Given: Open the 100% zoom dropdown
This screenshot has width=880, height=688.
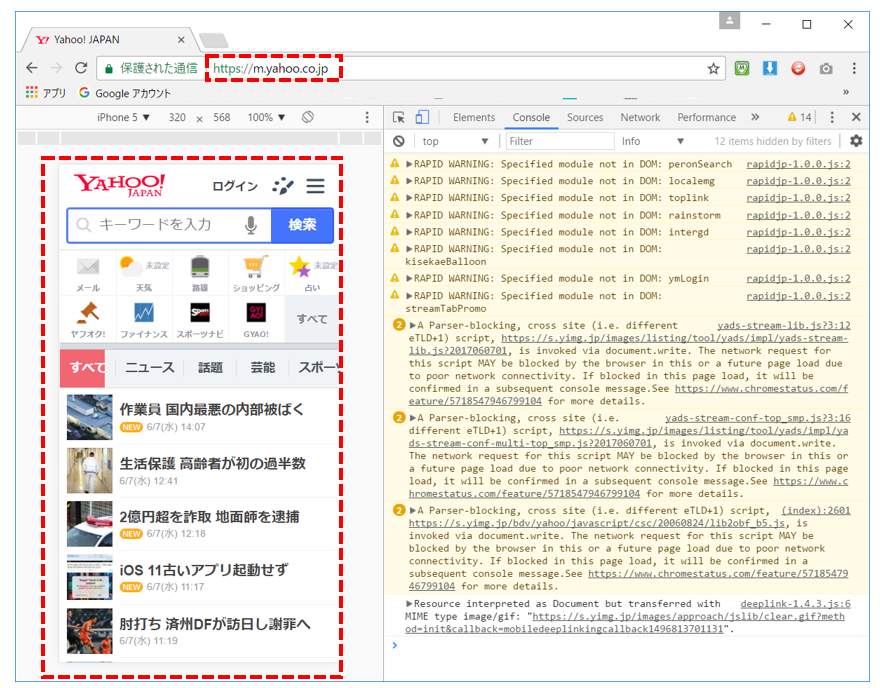Looking at the screenshot, I should [x=266, y=117].
